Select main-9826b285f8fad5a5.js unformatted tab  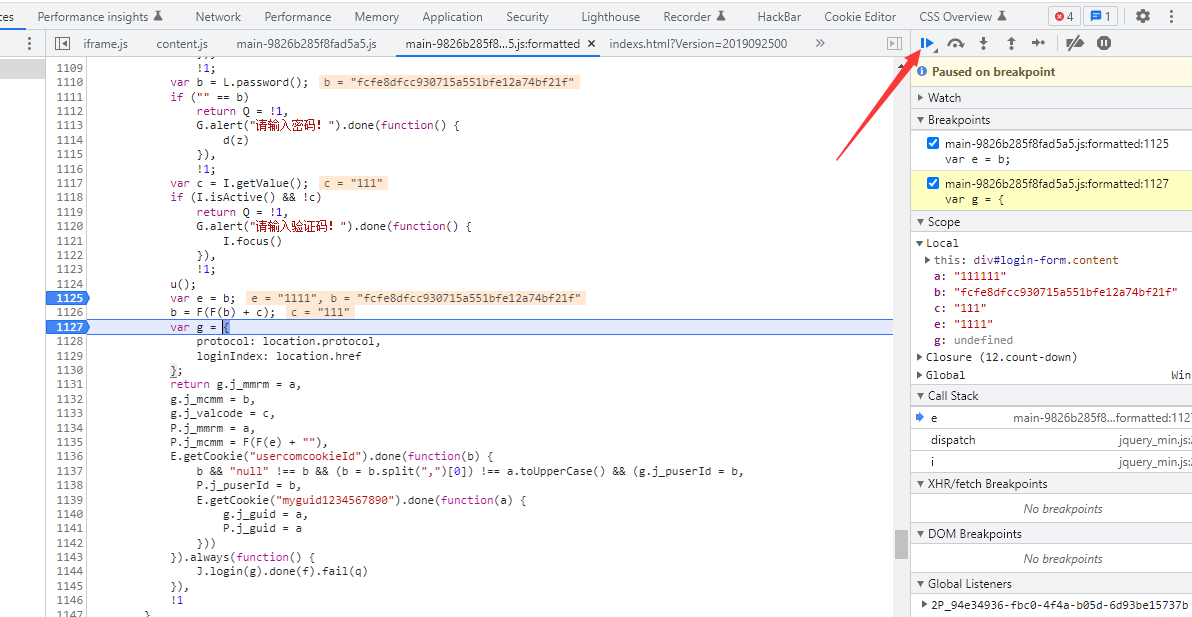click(306, 44)
